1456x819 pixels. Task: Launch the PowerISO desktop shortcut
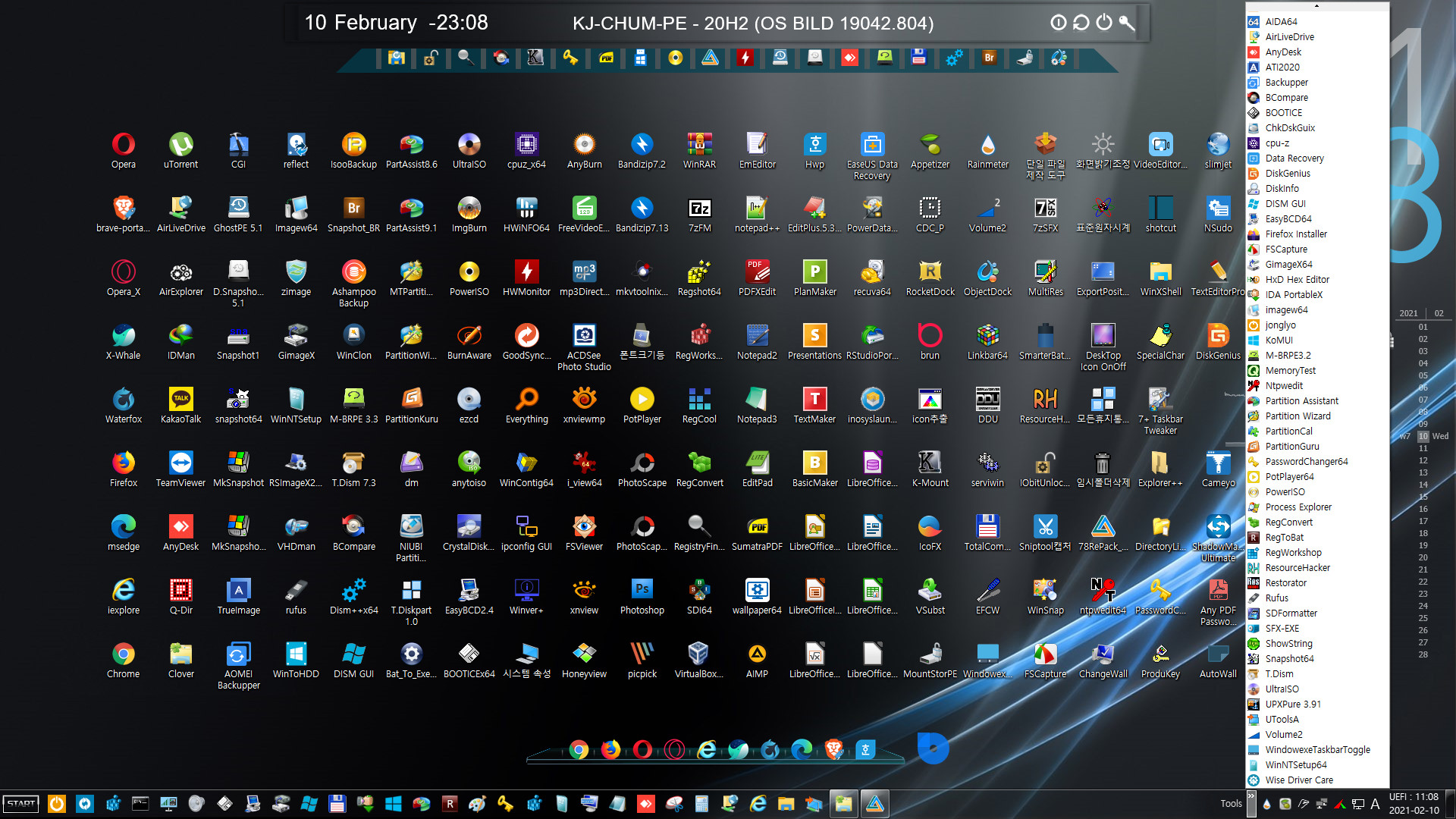coord(469,278)
